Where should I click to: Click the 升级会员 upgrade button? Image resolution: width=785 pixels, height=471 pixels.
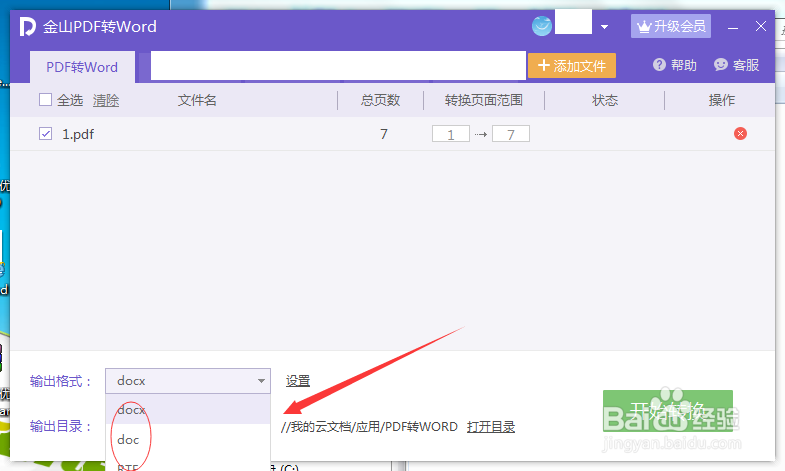(671, 26)
